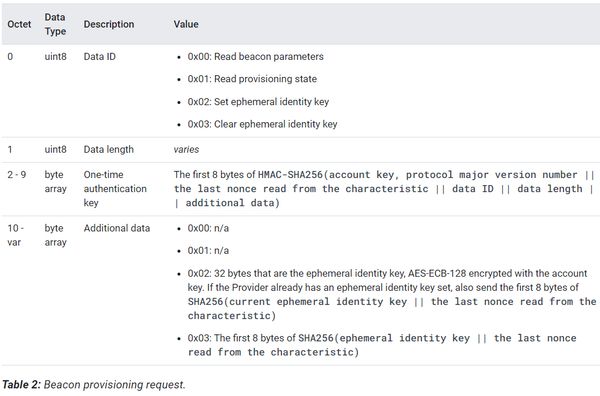This screenshot has height=396, width=600.
Task: Click octet '1' cell
Action: pos(10,149)
